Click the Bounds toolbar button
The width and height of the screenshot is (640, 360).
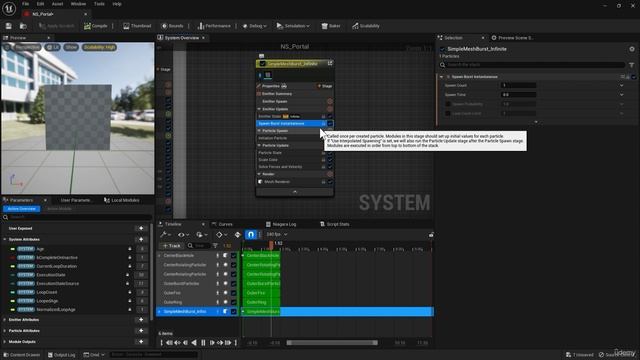[x=172, y=26]
